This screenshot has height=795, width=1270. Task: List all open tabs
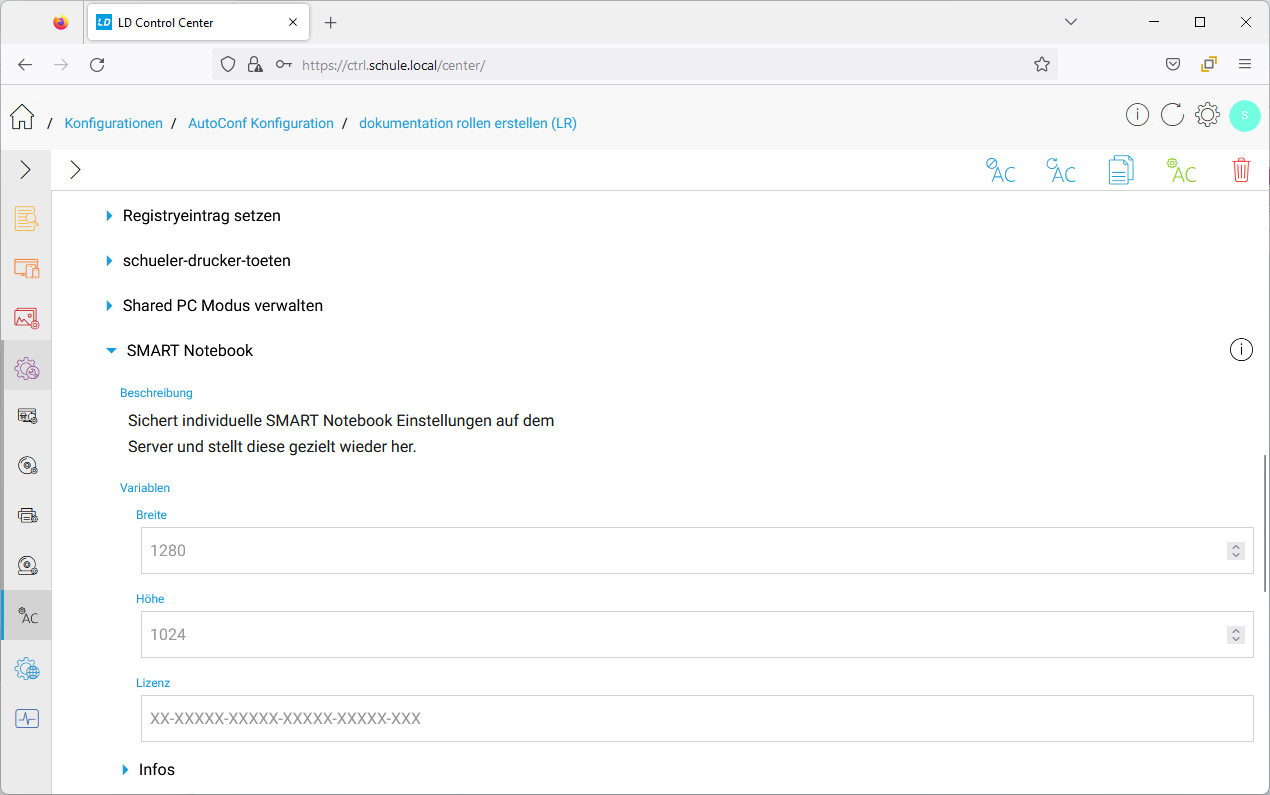pyautogui.click(x=1071, y=22)
